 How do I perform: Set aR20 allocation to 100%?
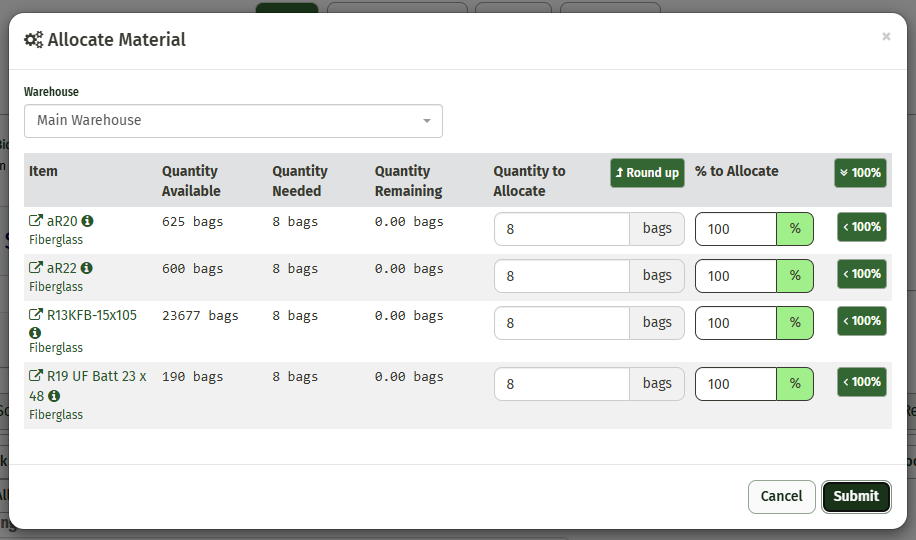(x=861, y=227)
